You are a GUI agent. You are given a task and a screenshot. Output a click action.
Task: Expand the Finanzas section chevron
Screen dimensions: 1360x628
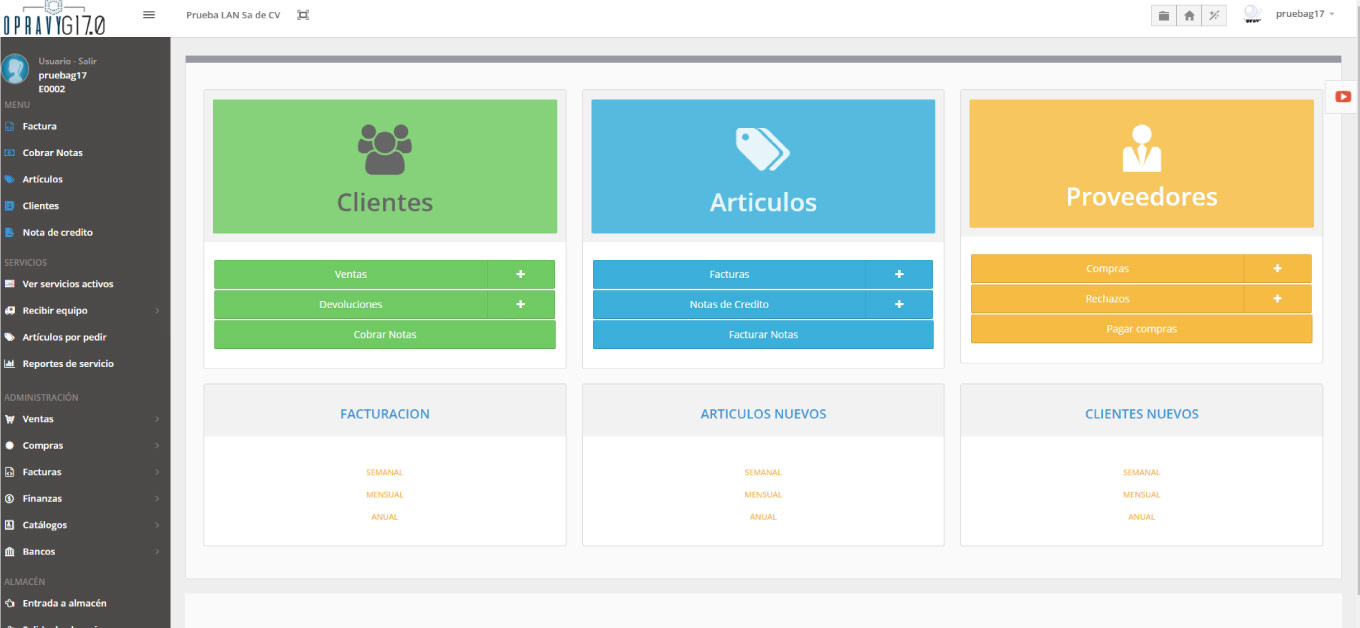157,498
